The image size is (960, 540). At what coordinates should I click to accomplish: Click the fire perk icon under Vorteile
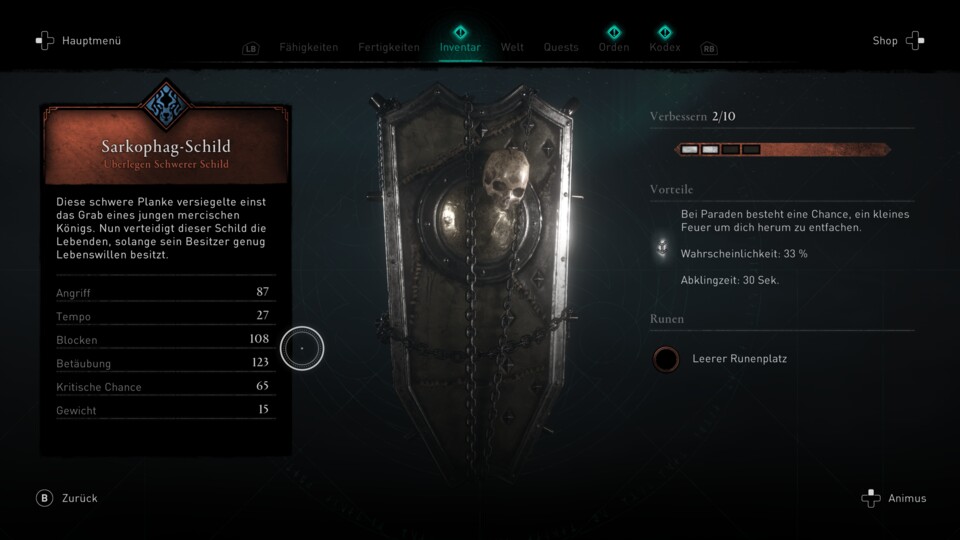point(662,247)
